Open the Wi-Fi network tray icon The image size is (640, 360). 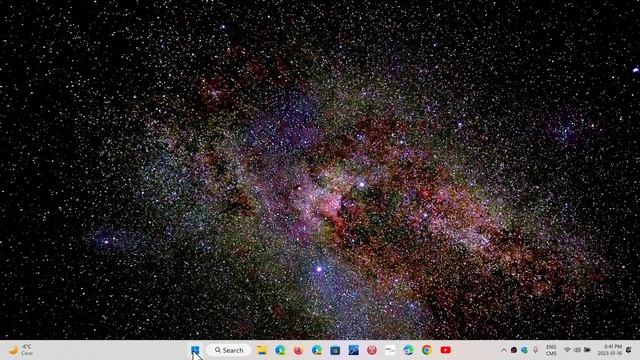click(x=567, y=350)
